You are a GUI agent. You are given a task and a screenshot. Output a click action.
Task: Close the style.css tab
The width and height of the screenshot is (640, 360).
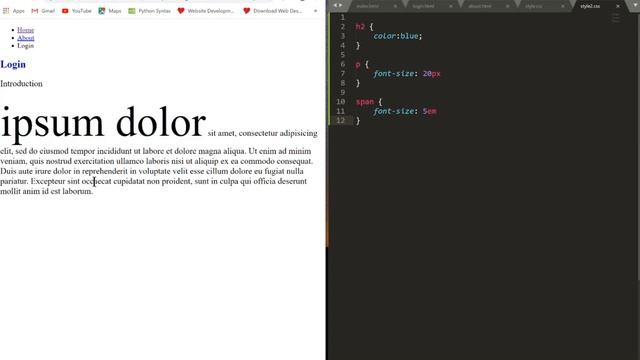(x=563, y=6)
